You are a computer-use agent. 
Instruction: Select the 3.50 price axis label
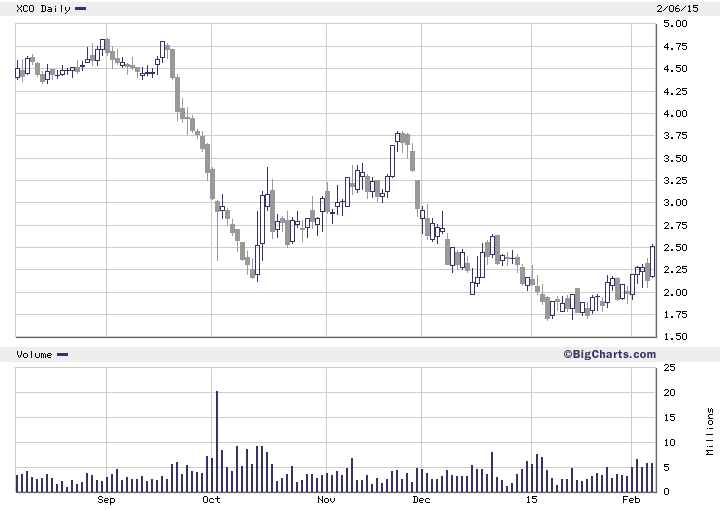click(675, 158)
